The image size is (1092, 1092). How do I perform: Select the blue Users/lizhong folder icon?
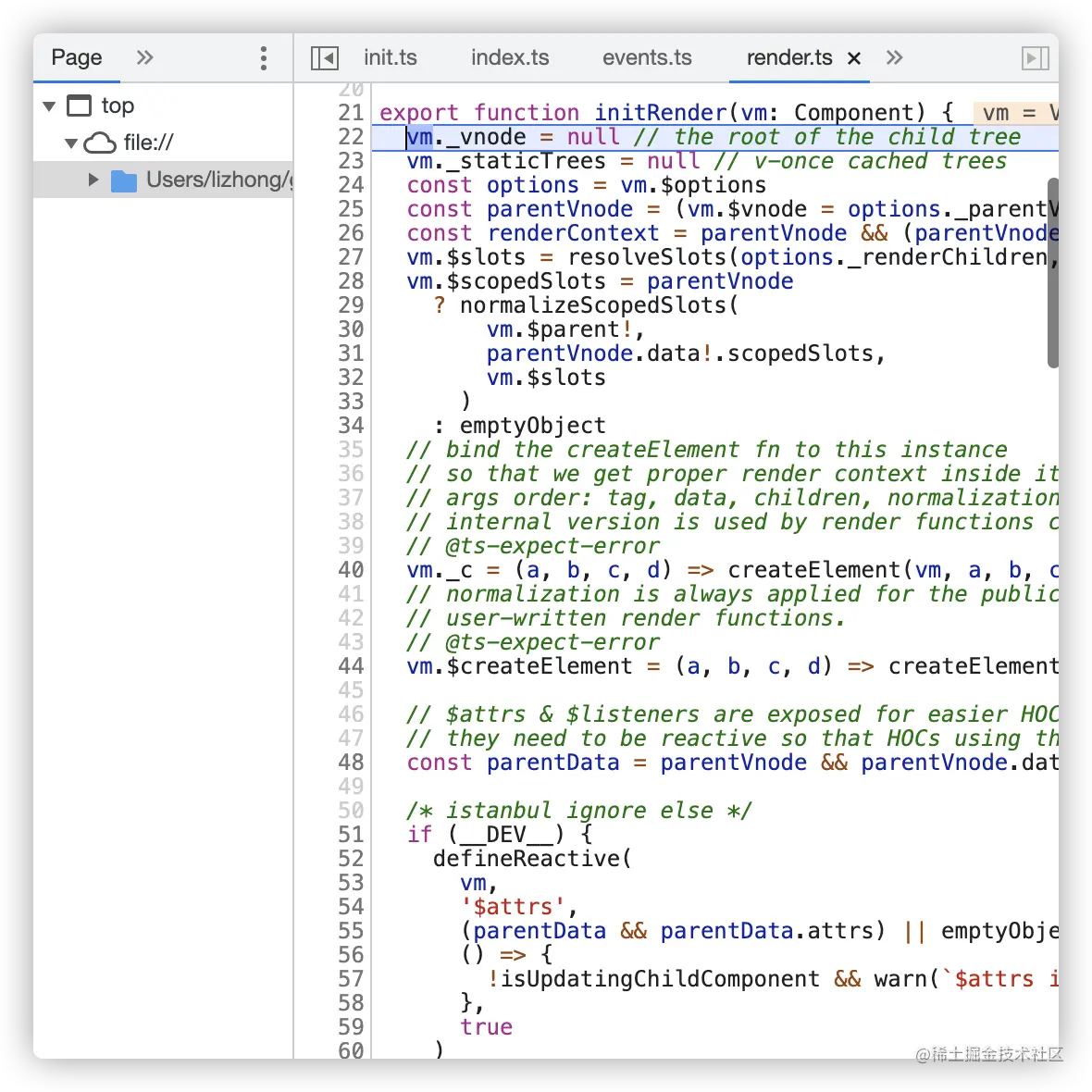click(124, 180)
